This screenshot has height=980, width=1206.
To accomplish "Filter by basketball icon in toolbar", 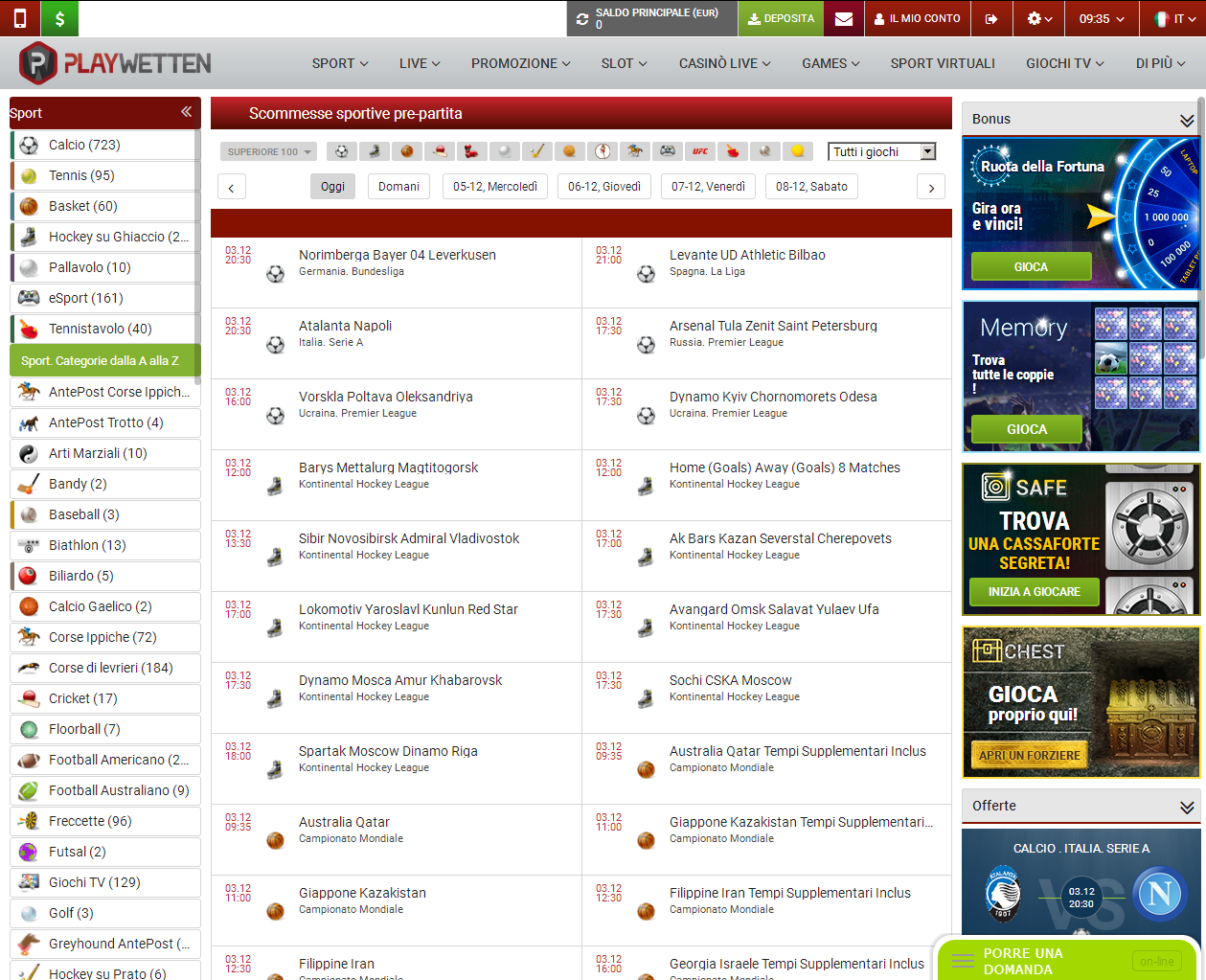I will point(407,151).
